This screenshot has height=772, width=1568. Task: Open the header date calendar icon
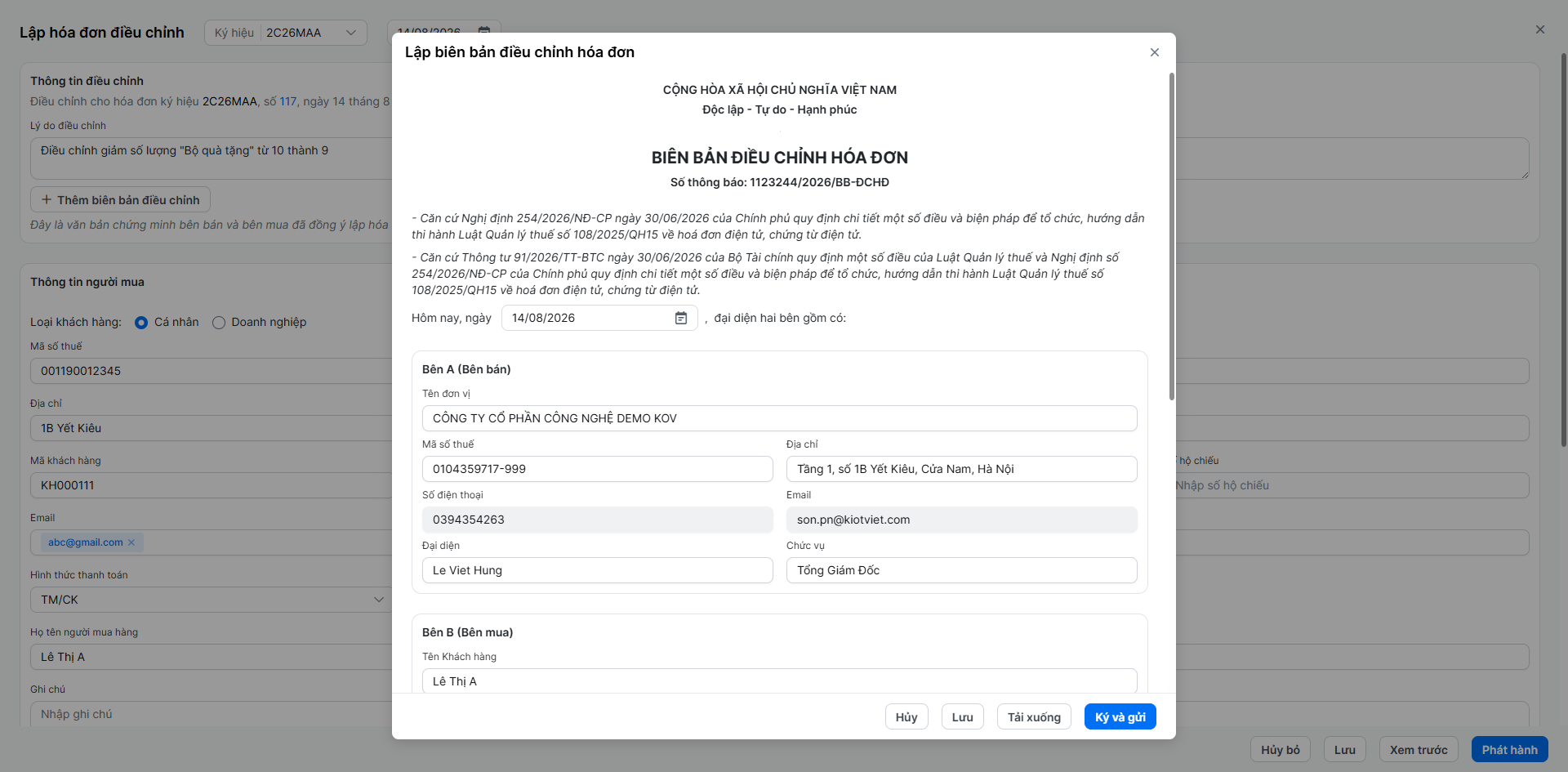(x=483, y=30)
